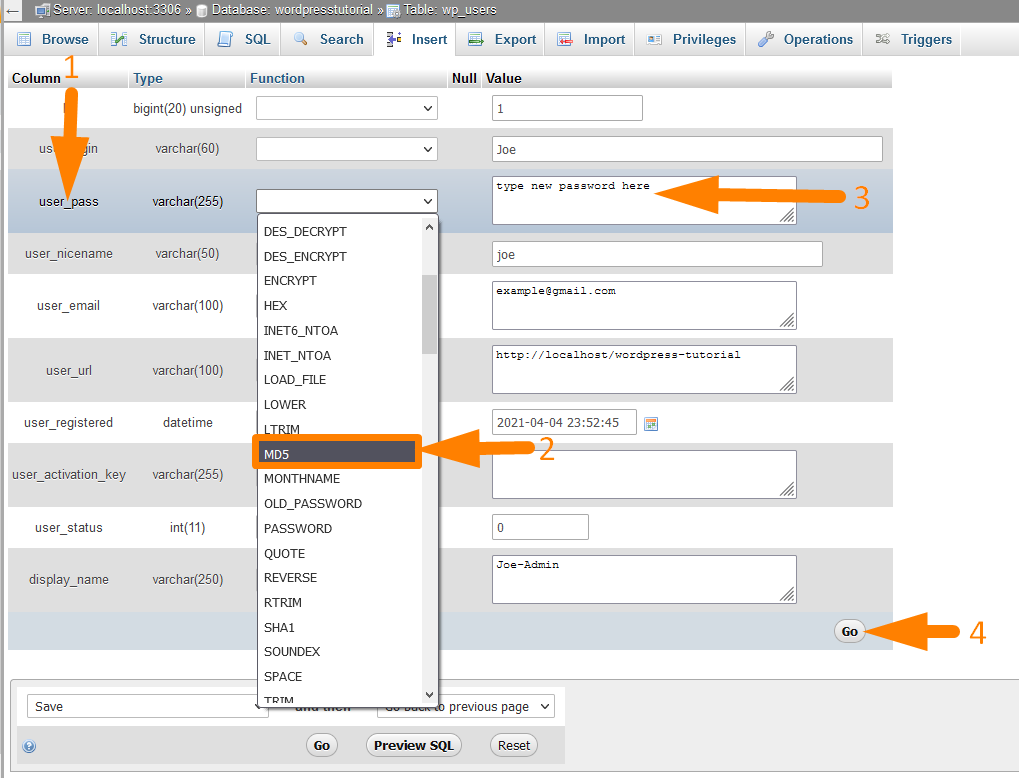This screenshot has width=1019, height=778.
Task: Click the Go button beside display_name row
Action: click(x=849, y=631)
